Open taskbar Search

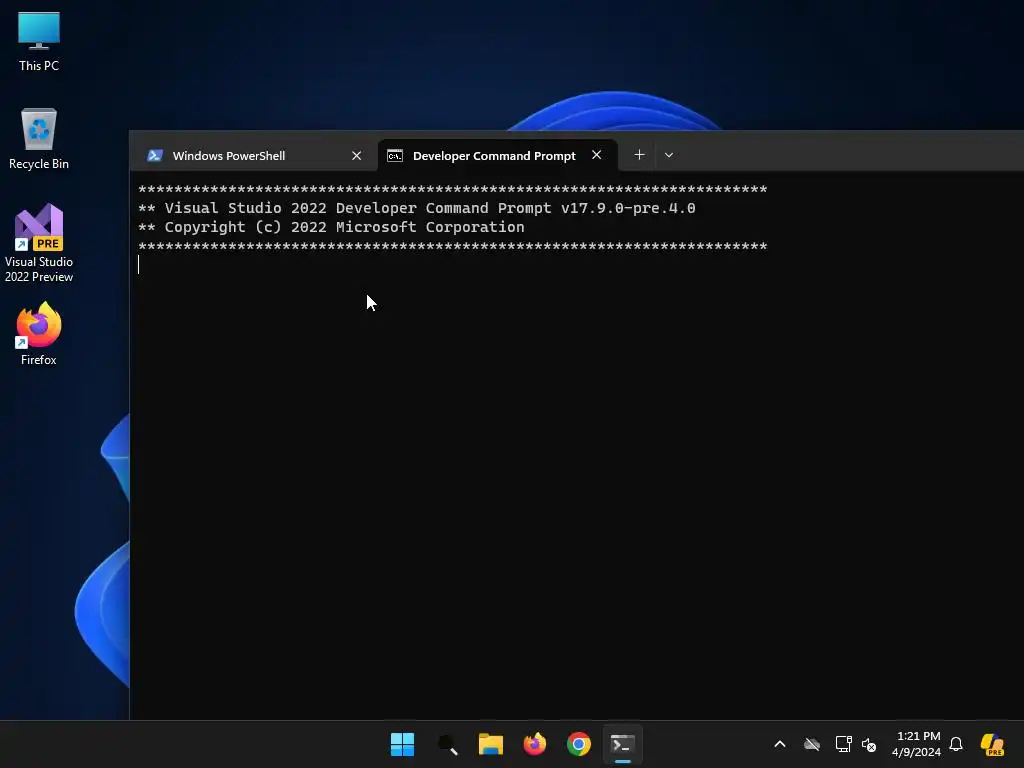pos(447,744)
